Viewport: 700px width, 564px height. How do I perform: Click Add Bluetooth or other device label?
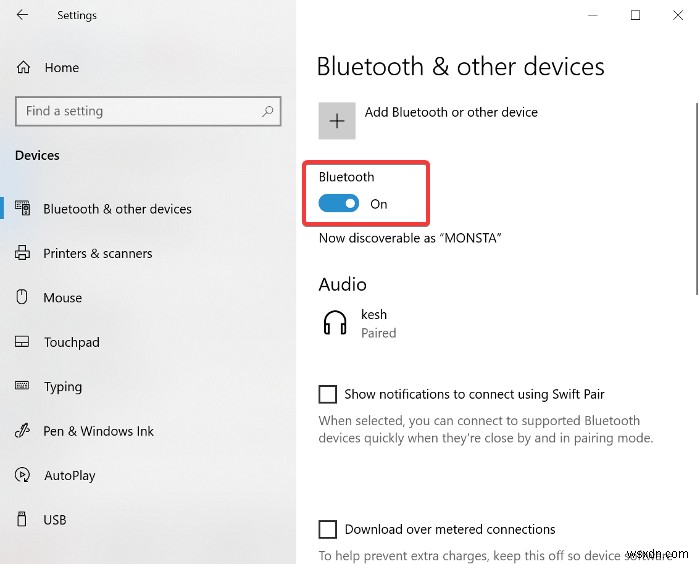451,112
